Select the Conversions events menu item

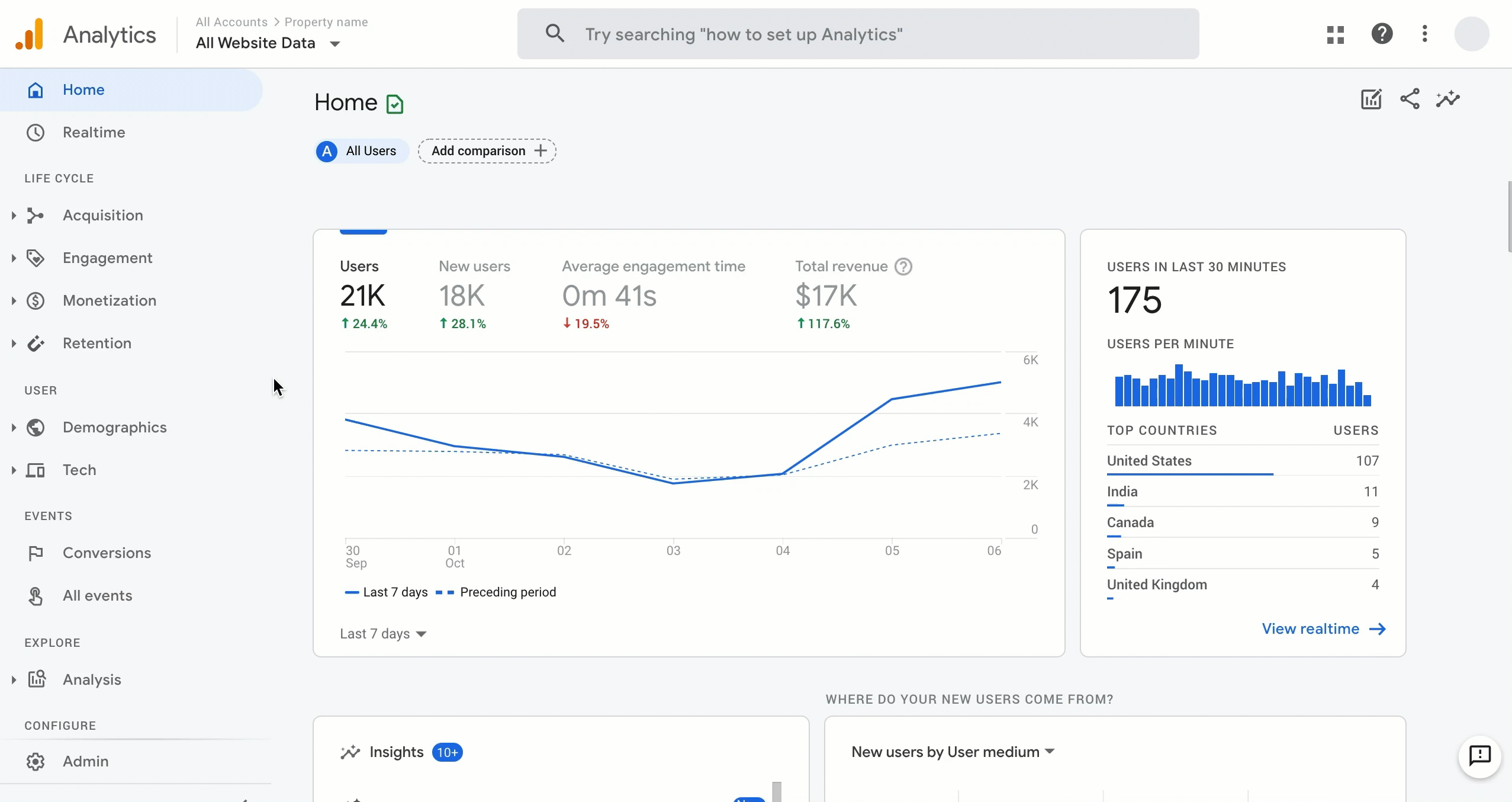pyautogui.click(x=107, y=552)
